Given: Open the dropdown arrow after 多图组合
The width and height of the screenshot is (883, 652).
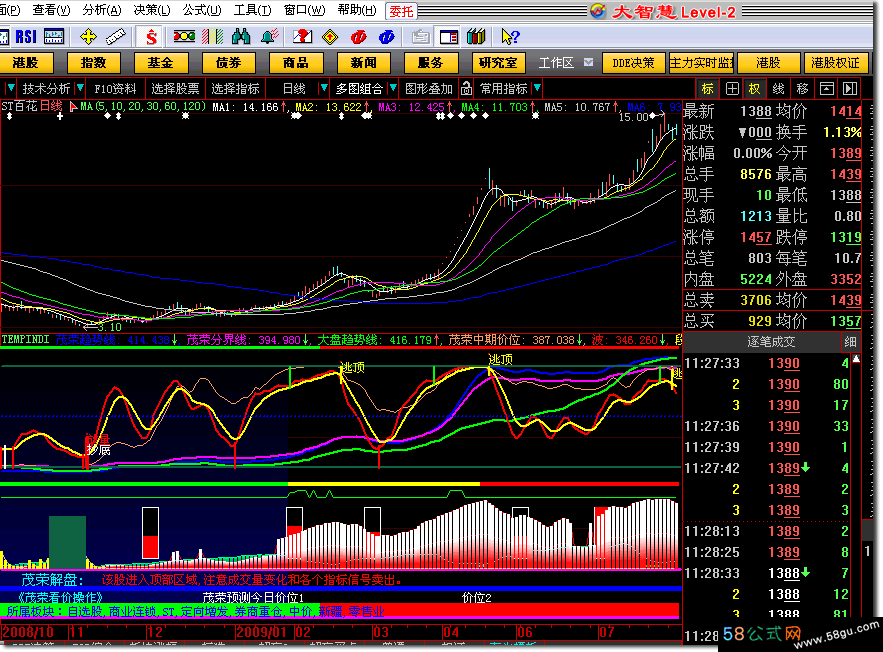Looking at the screenshot, I should coord(394,88).
